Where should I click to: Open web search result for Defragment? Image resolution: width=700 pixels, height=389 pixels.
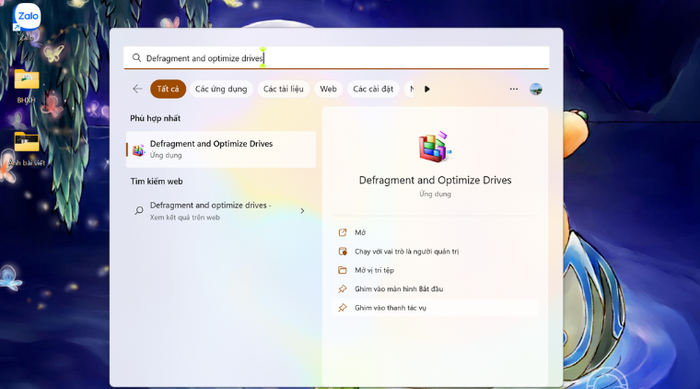coord(221,211)
